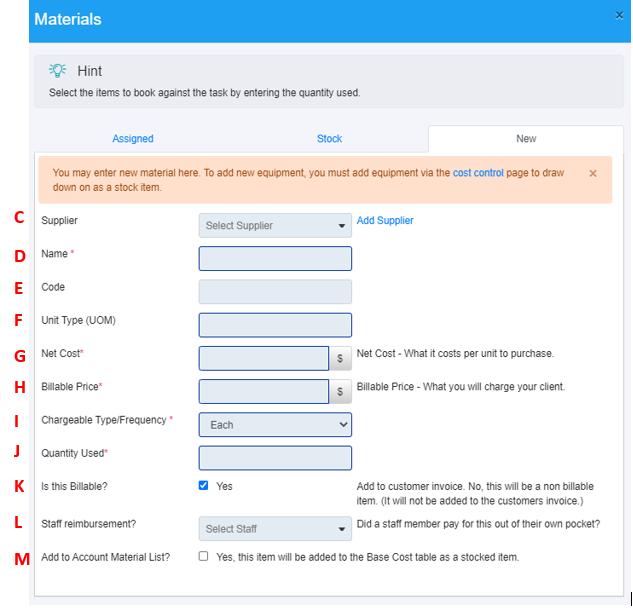Dismiss the orange notice with X icon
This screenshot has width=633, height=609.
point(593,173)
